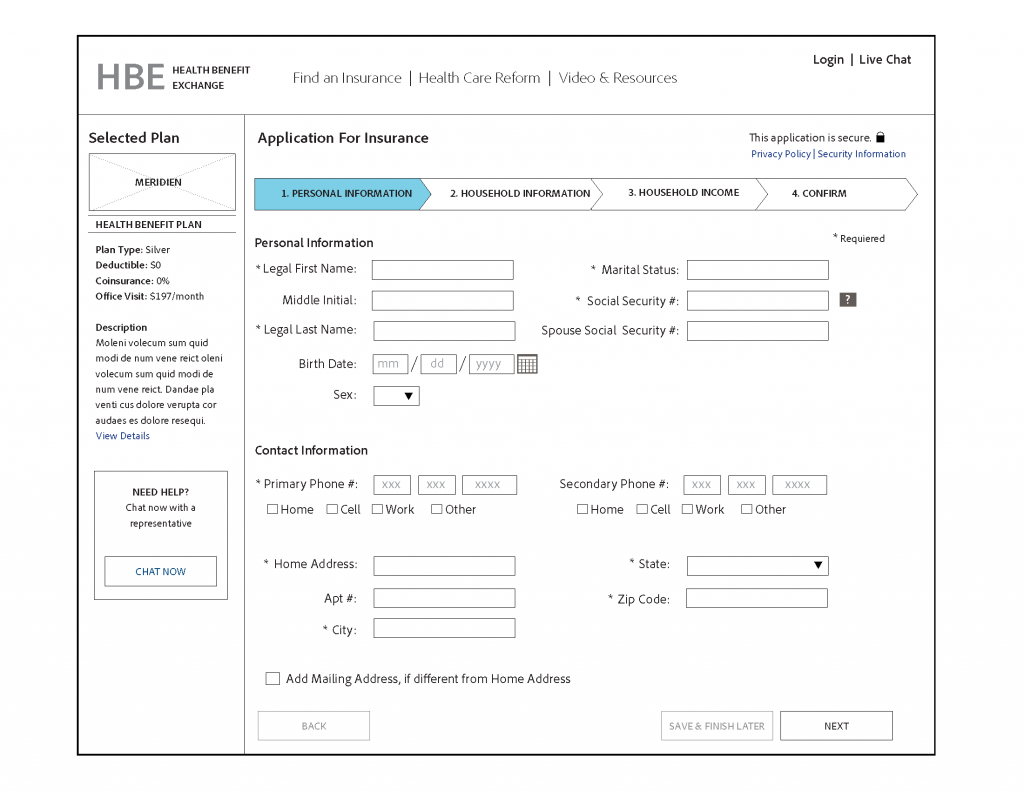Check Work under Secondary Phone

coord(687,509)
